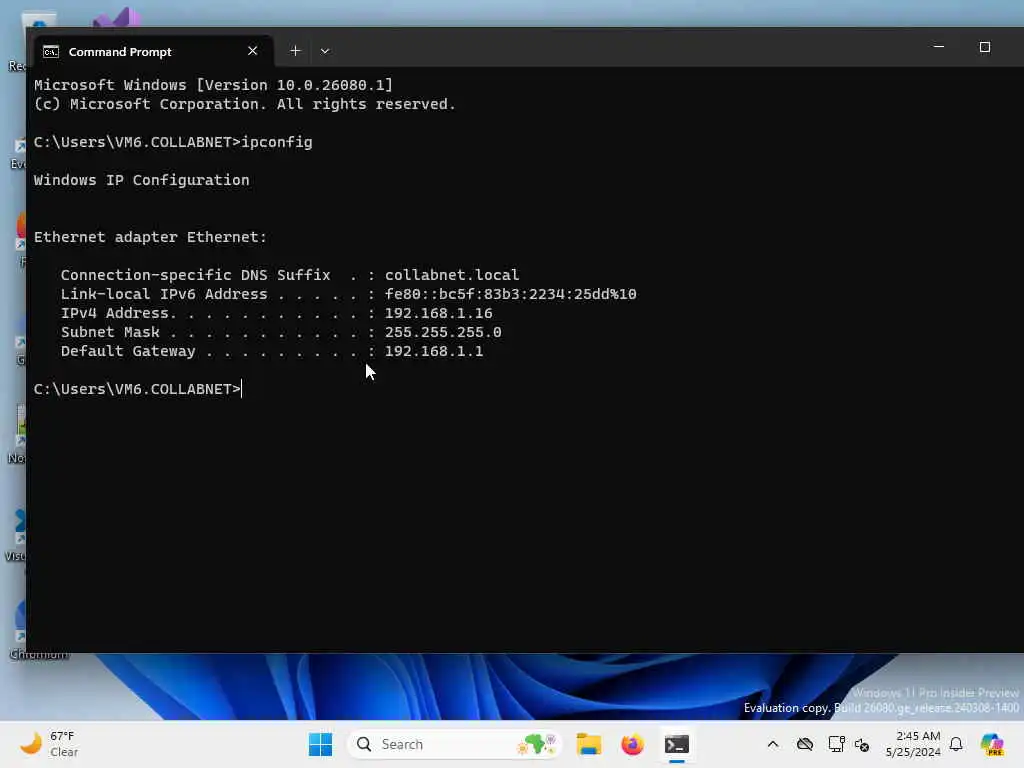Show hidden system tray icons

773,744
